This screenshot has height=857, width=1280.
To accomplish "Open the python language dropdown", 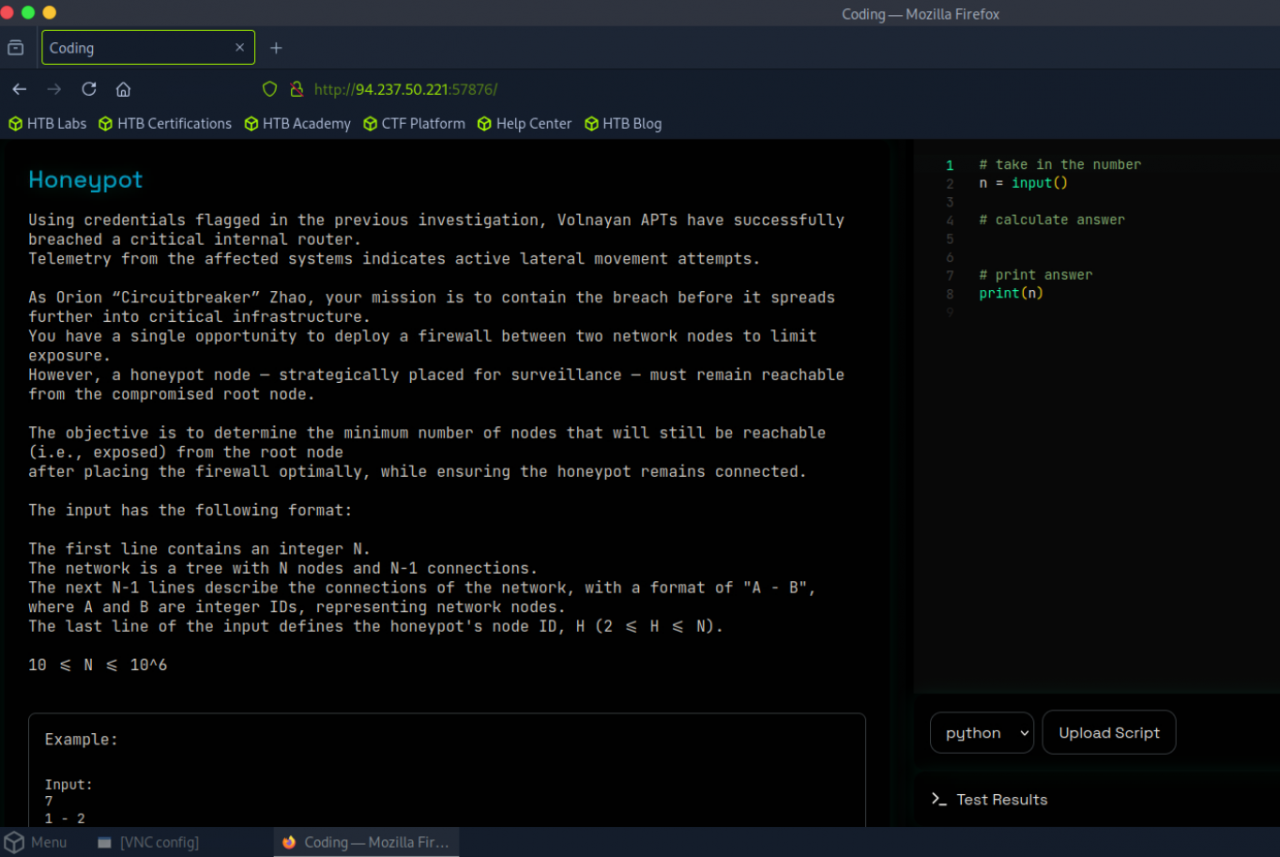I will pyautogui.click(x=982, y=733).
